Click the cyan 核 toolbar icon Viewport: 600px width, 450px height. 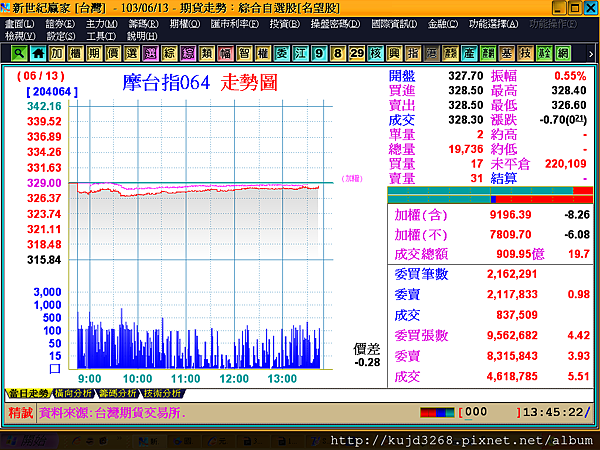[375, 54]
